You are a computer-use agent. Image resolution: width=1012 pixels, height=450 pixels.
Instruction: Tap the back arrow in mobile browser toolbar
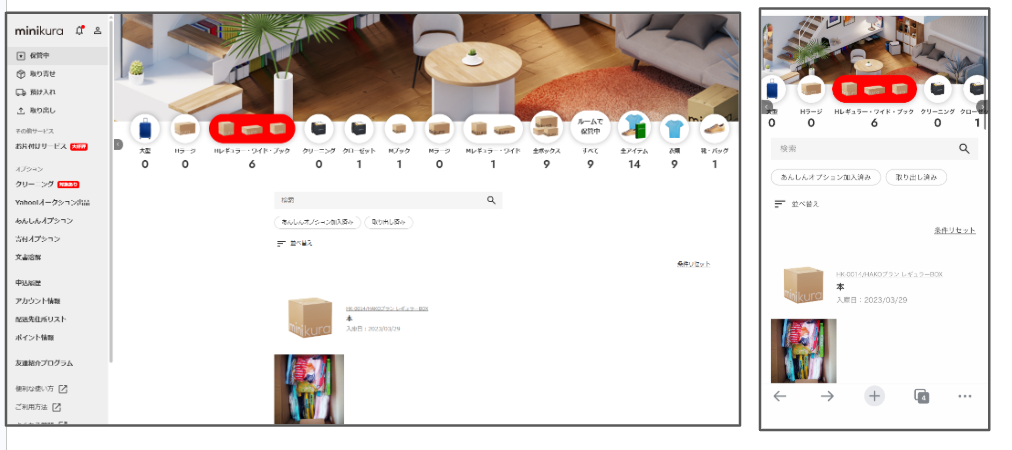tap(781, 396)
